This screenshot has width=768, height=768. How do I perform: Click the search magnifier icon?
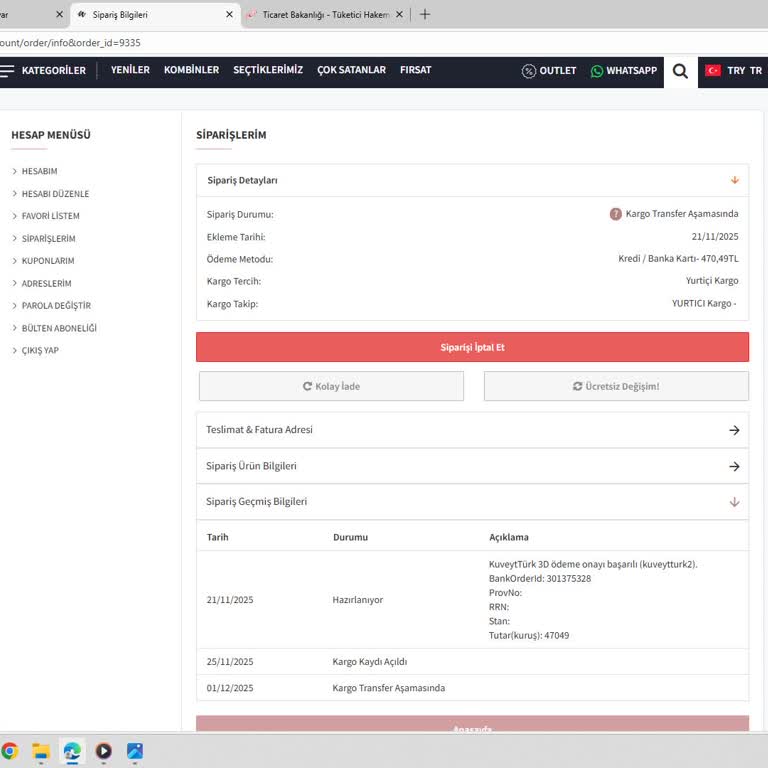click(x=680, y=71)
